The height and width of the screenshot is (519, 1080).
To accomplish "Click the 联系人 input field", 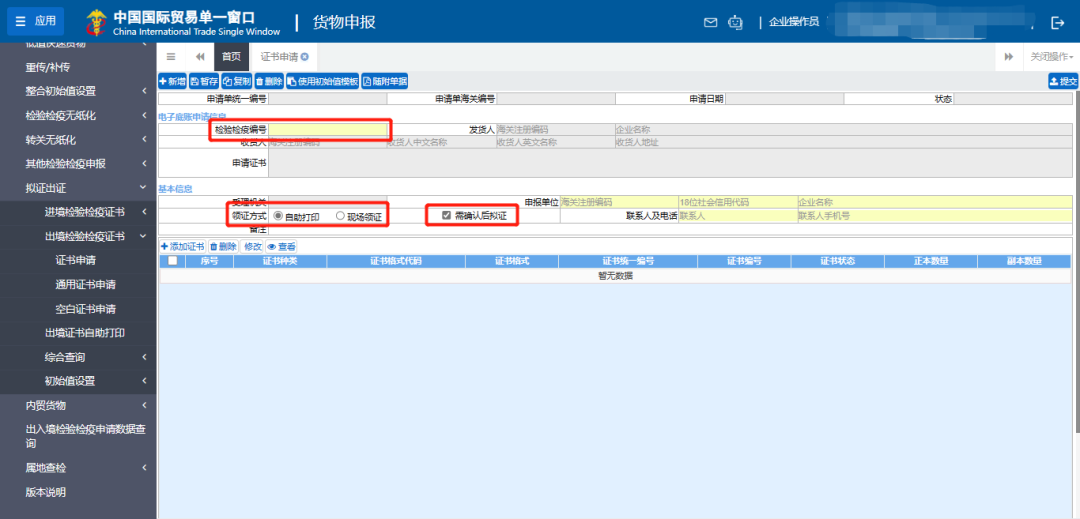I will coord(738,216).
